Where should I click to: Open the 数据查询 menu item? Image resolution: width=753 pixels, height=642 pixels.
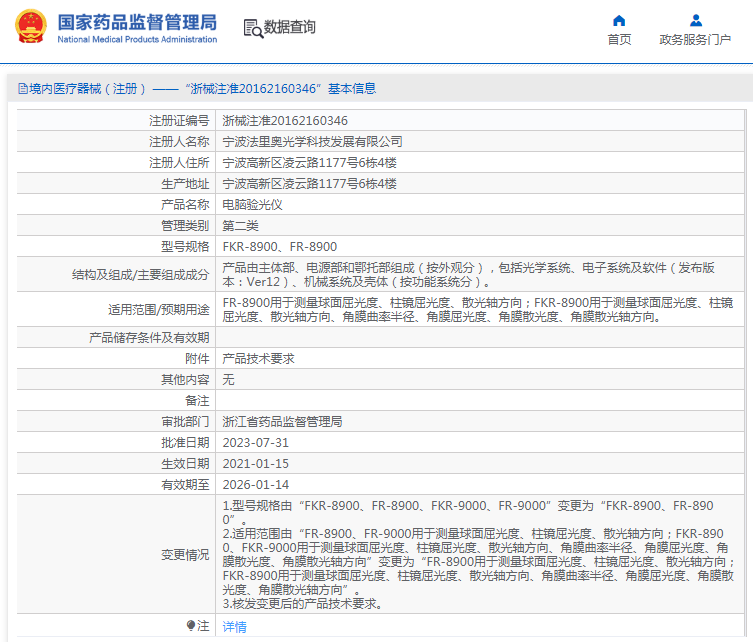coord(289,28)
